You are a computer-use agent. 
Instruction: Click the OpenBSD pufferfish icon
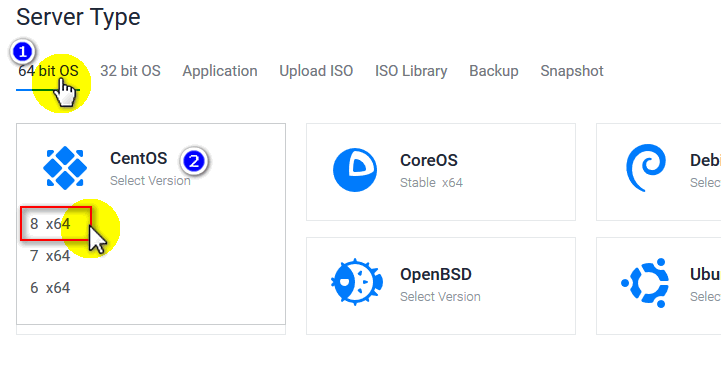click(356, 282)
